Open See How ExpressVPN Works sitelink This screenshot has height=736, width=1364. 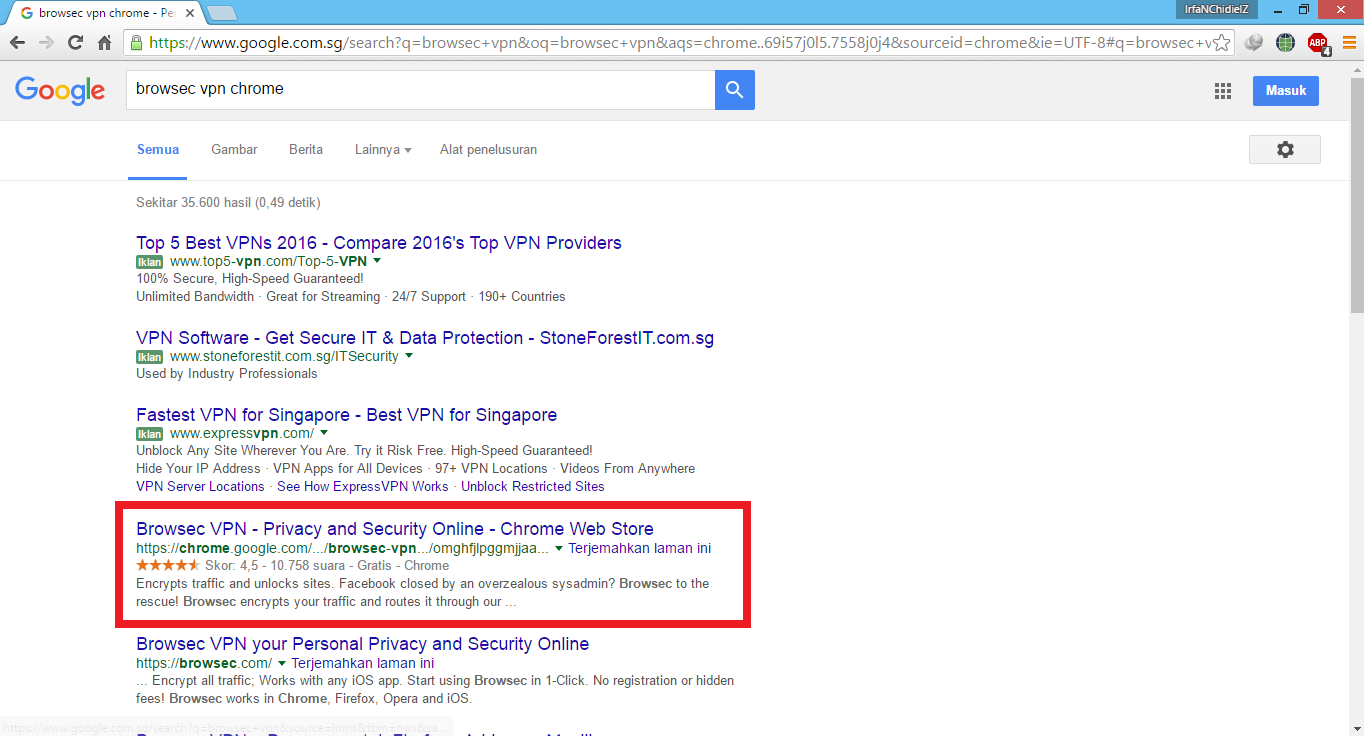363,487
